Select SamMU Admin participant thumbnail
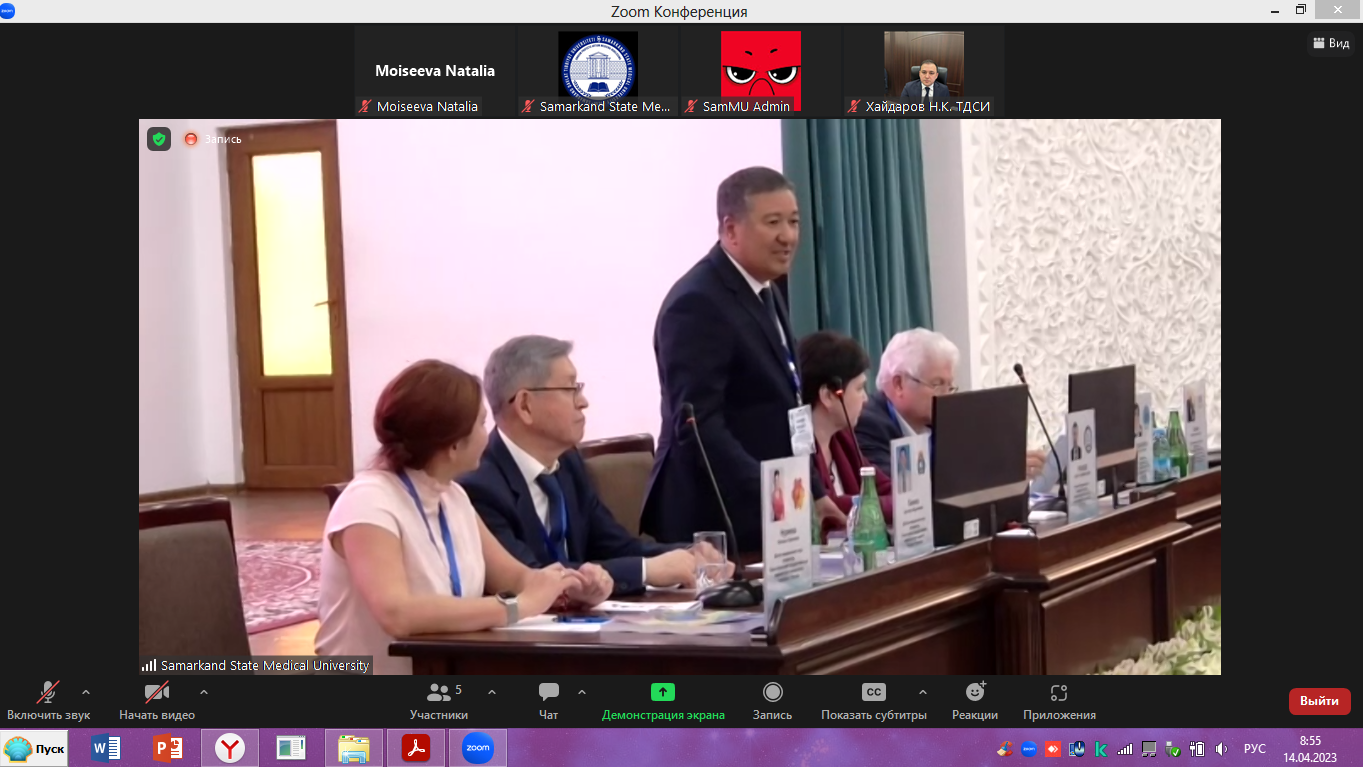 761,71
